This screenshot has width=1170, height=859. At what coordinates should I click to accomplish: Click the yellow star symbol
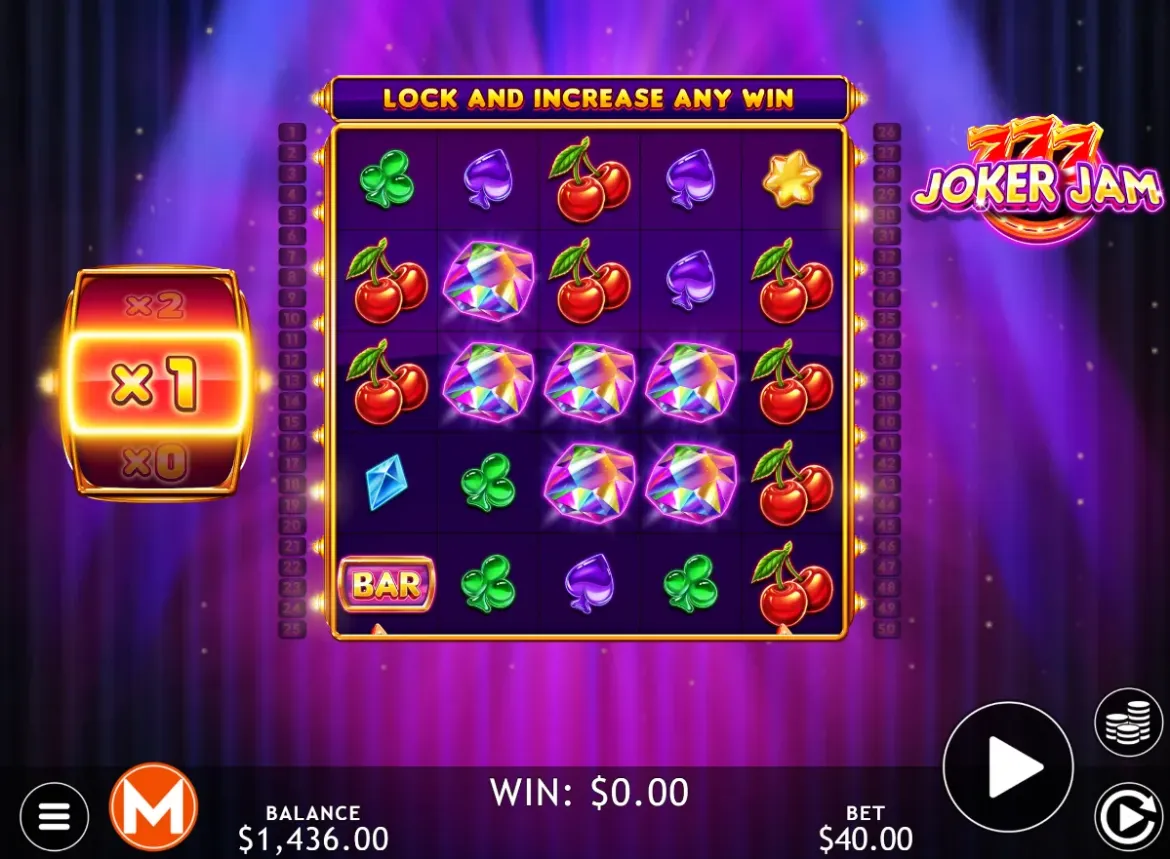click(792, 179)
